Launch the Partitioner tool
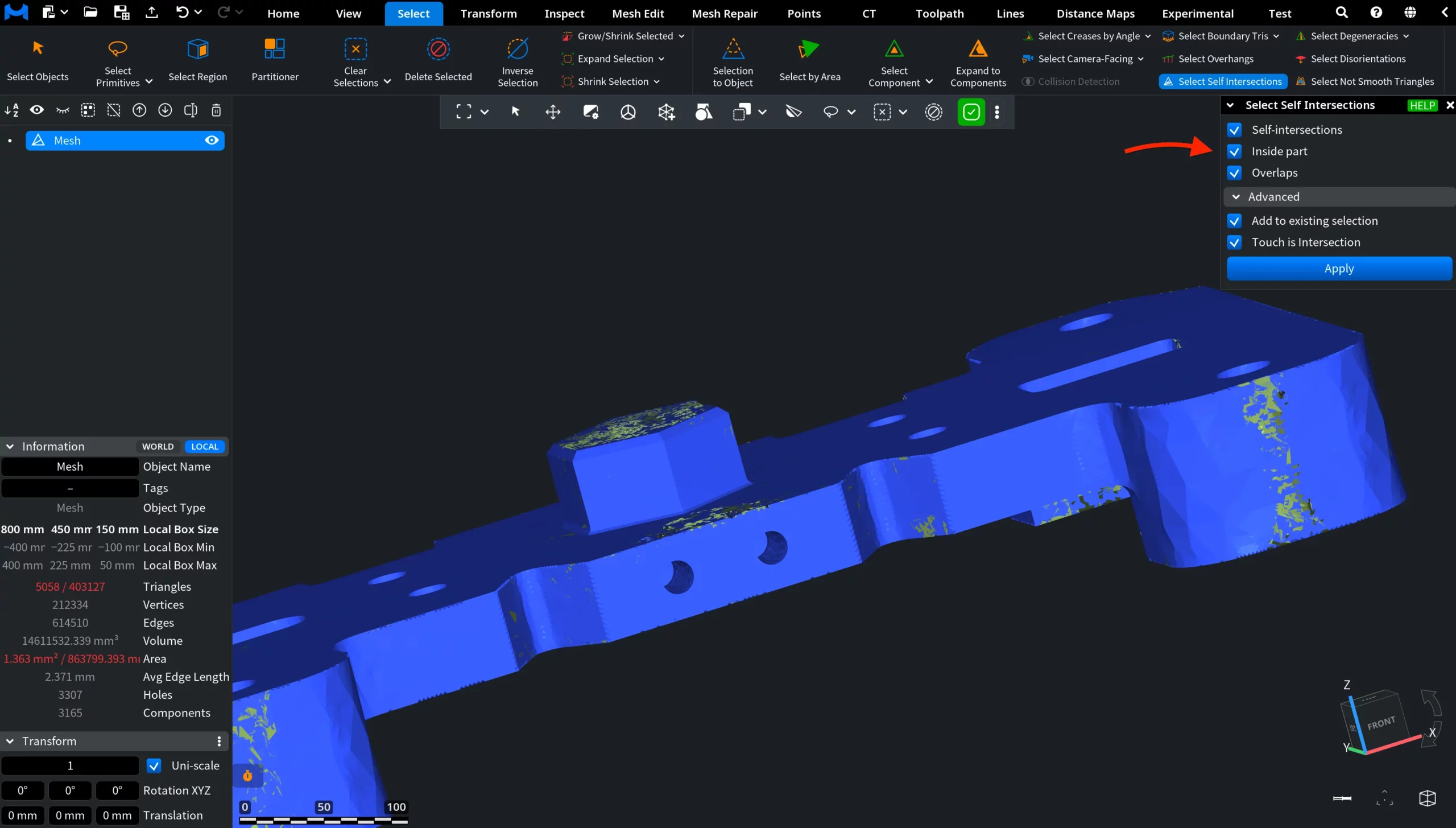1456x828 pixels. coord(275,60)
